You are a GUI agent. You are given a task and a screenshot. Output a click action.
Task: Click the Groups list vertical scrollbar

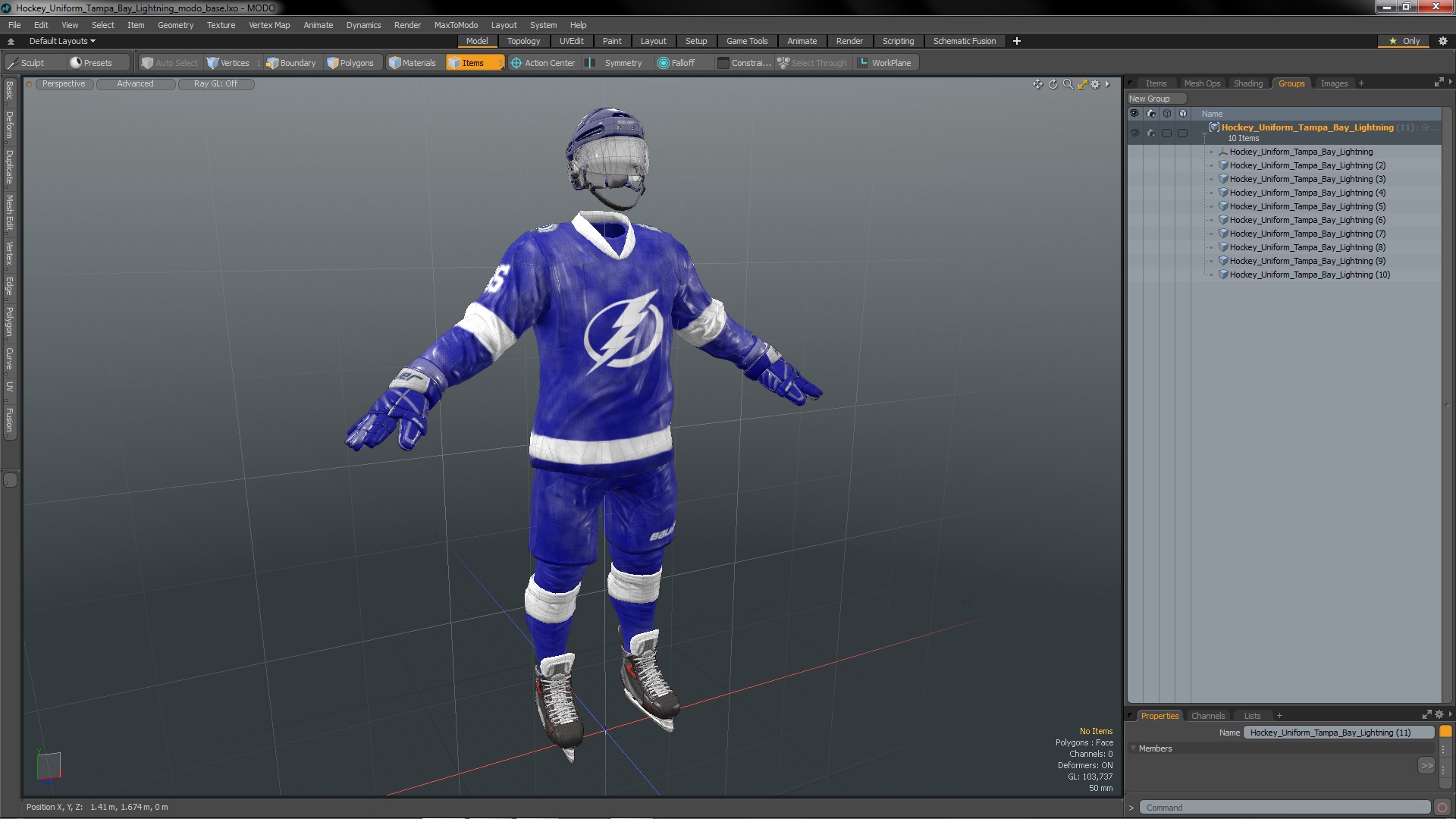pos(1447,405)
